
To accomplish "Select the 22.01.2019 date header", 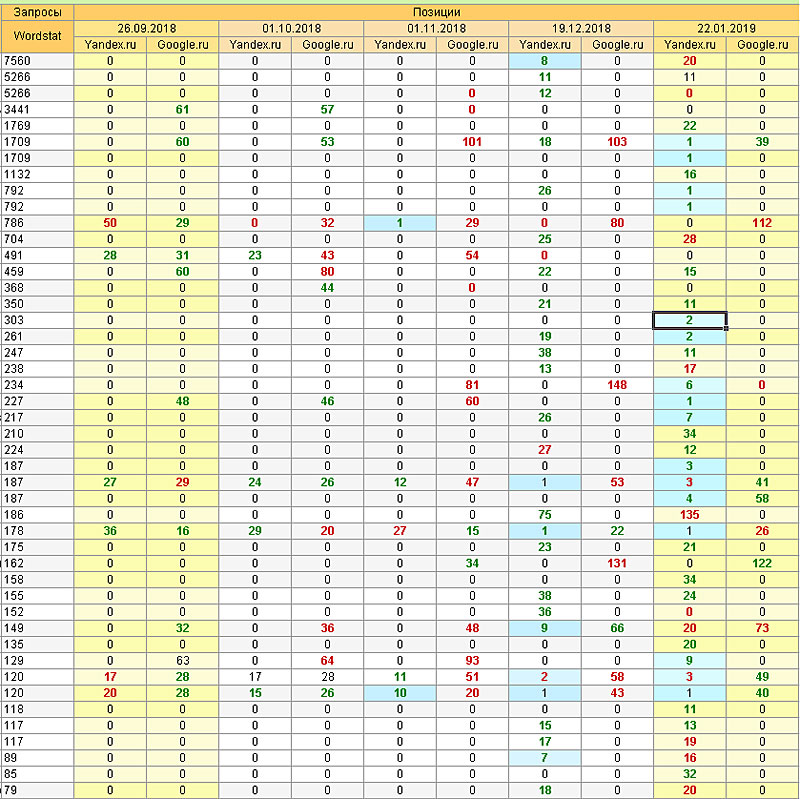I will [x=726, y=28].
